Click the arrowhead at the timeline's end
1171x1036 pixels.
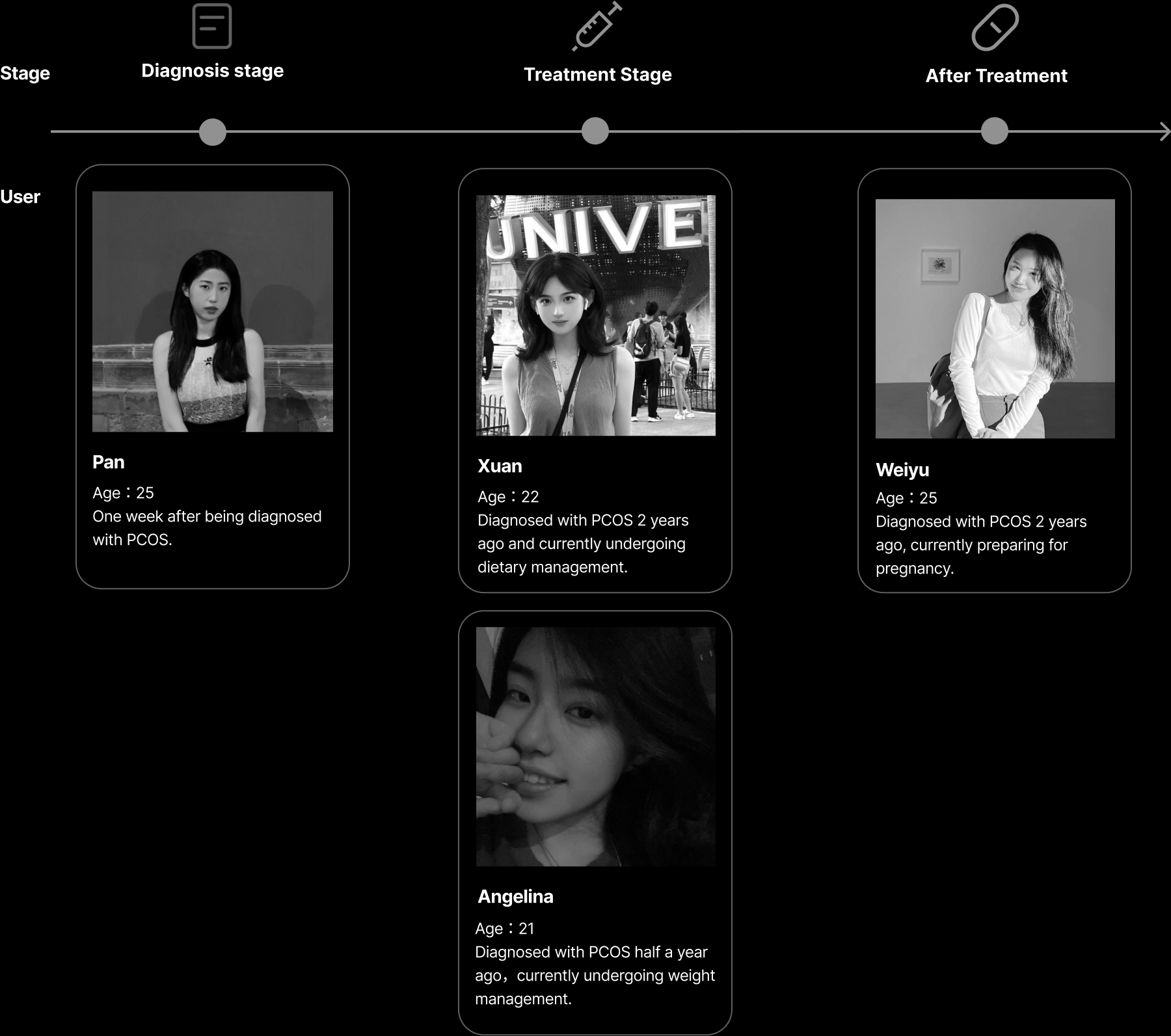(x=1164, y=131)
